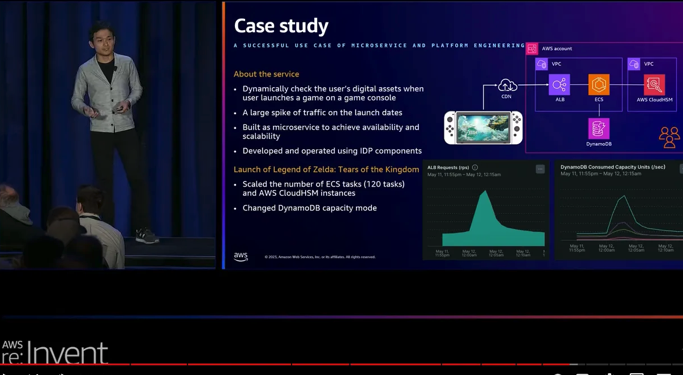
Task: Click the ALB load balancer icon
Action: [559, 84]
